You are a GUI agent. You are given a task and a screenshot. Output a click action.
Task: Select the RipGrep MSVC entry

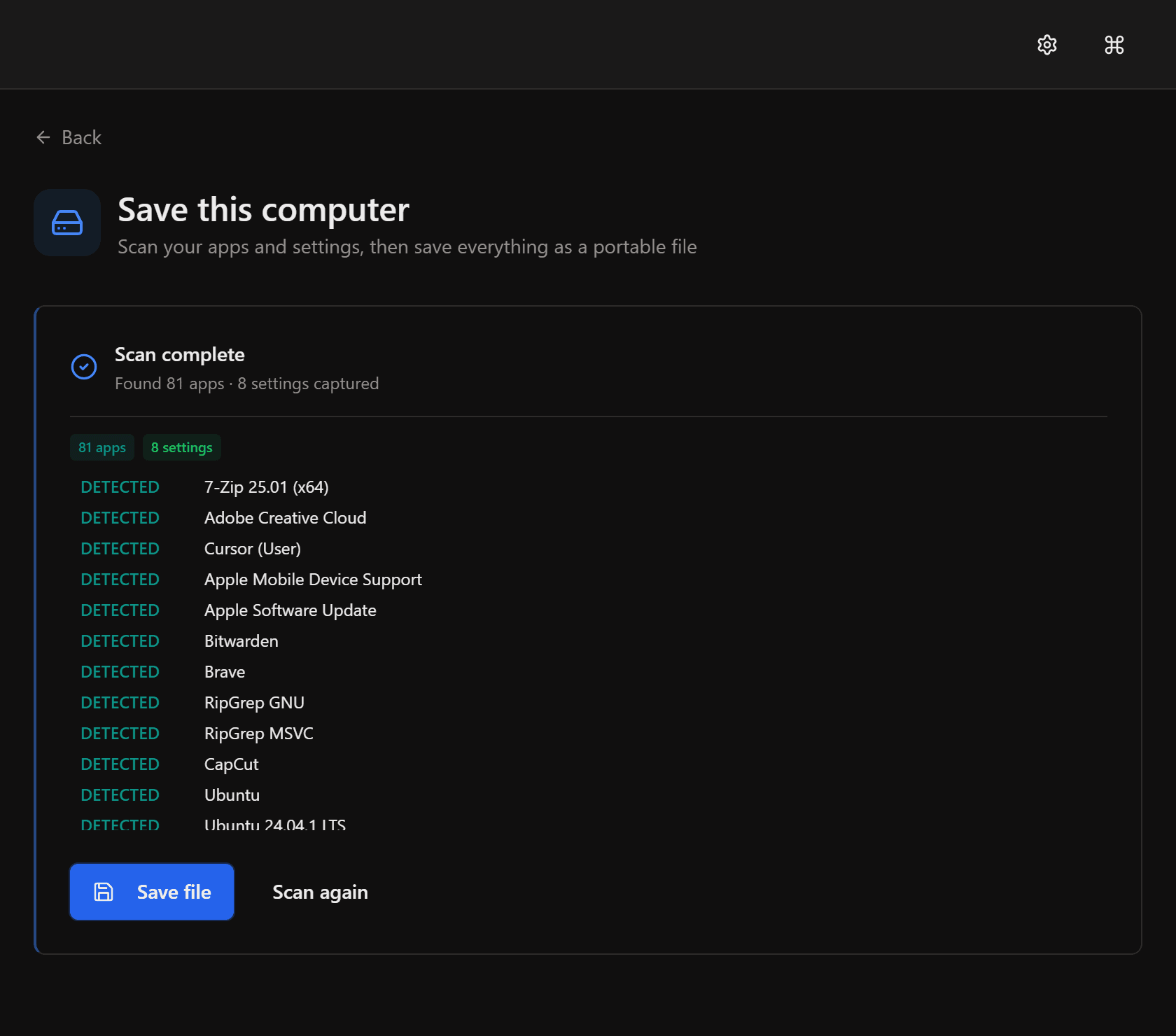pos(258,734)
